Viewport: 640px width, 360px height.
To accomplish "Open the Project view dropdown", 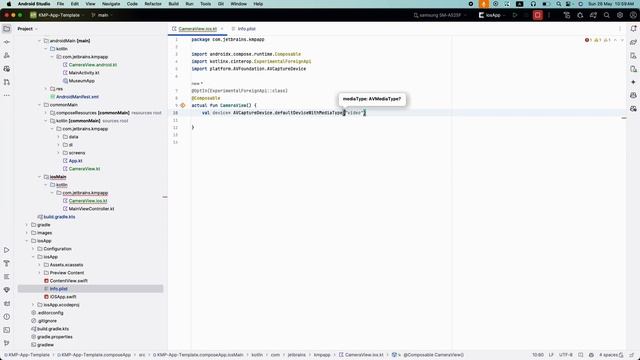I will [27, 29].
